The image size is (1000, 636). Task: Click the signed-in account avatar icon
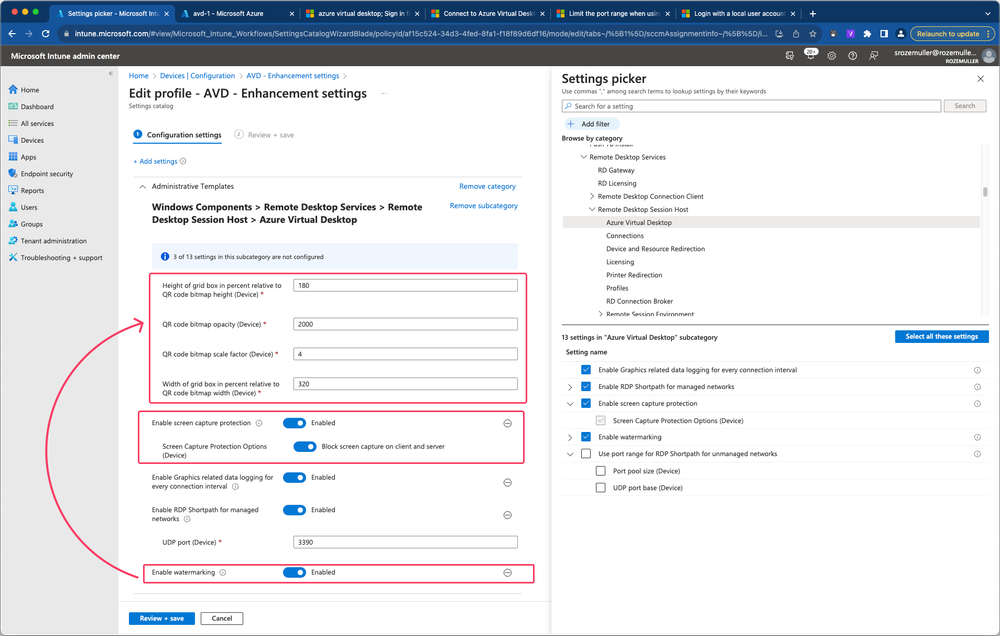[989, 56]
